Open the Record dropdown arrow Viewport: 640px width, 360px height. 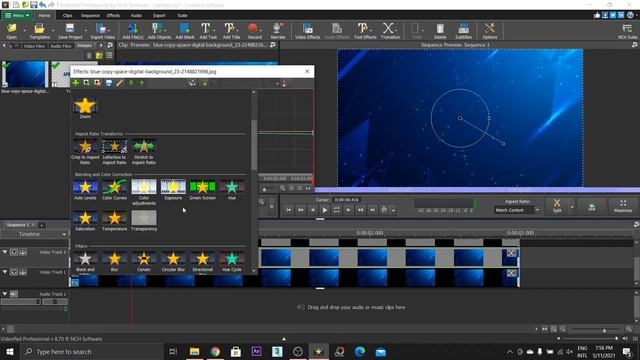point(261,31)
